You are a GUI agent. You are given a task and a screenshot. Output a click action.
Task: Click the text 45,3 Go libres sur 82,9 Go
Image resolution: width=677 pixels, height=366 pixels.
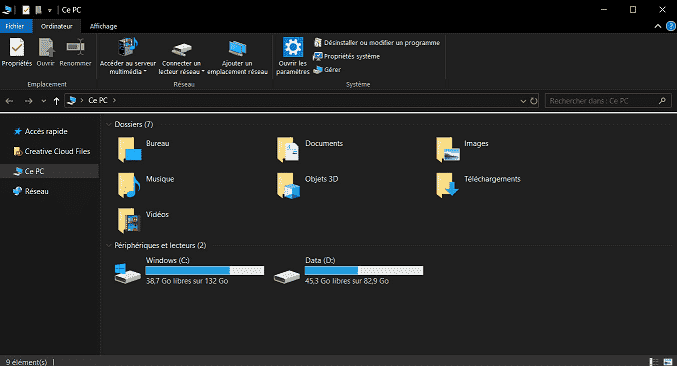click(x=347, y=281)
